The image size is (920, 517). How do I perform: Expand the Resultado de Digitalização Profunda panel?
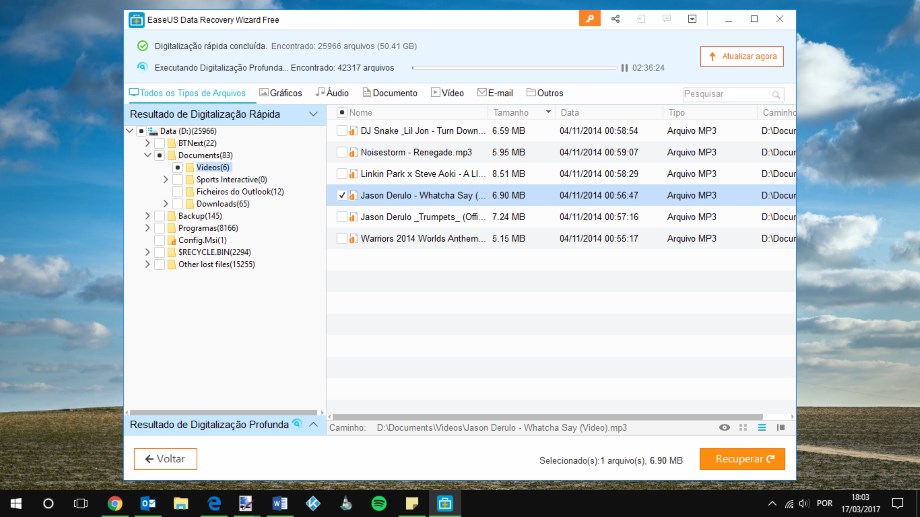(313, 425)
